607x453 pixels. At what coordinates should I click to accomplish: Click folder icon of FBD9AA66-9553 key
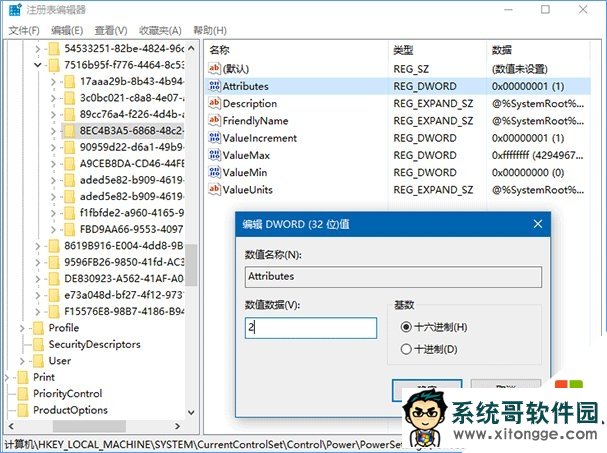coord(69,229)
